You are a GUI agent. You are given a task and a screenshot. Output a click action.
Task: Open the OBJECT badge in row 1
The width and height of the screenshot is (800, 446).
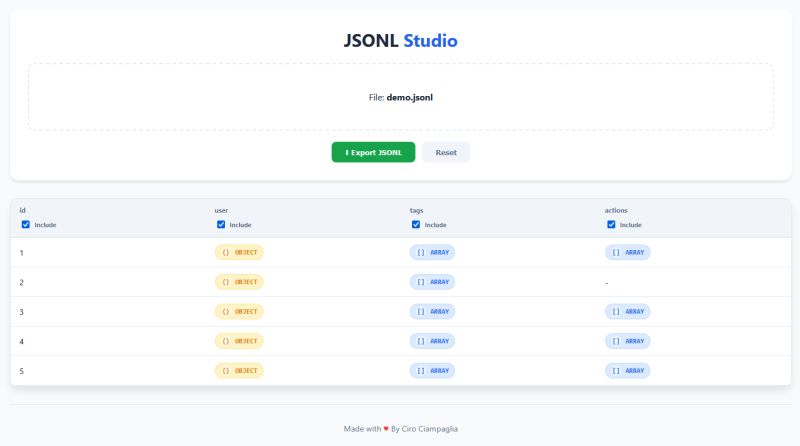[x=239, y=252]
